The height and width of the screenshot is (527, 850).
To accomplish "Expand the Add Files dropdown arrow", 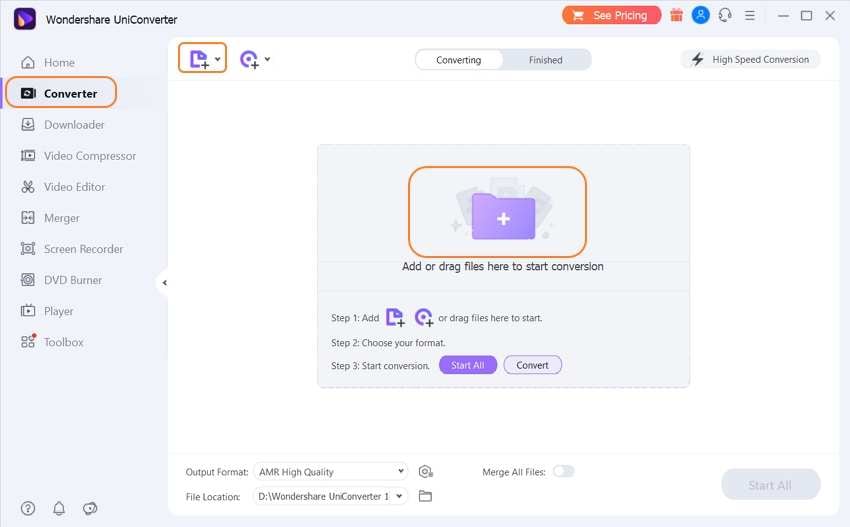I will coord(218,59).
